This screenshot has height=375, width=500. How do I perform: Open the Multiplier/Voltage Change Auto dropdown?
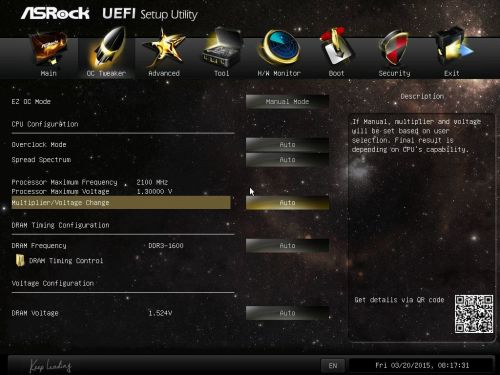point(287,203)
